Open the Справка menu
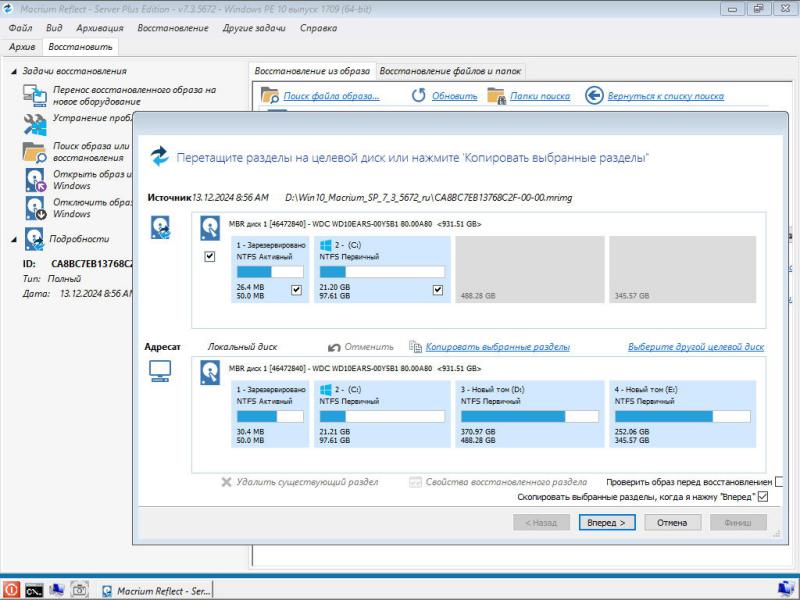 [318, 28]
